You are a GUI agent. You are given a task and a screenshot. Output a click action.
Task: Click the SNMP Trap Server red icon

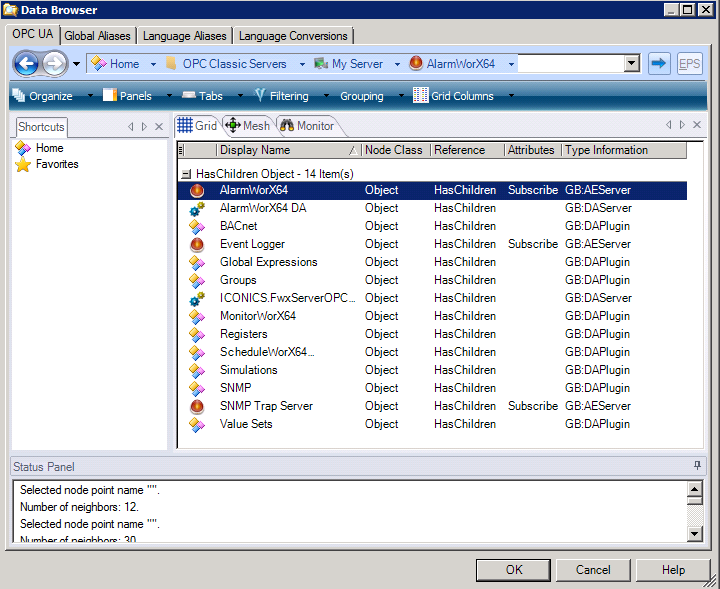(x=197, y=406)
